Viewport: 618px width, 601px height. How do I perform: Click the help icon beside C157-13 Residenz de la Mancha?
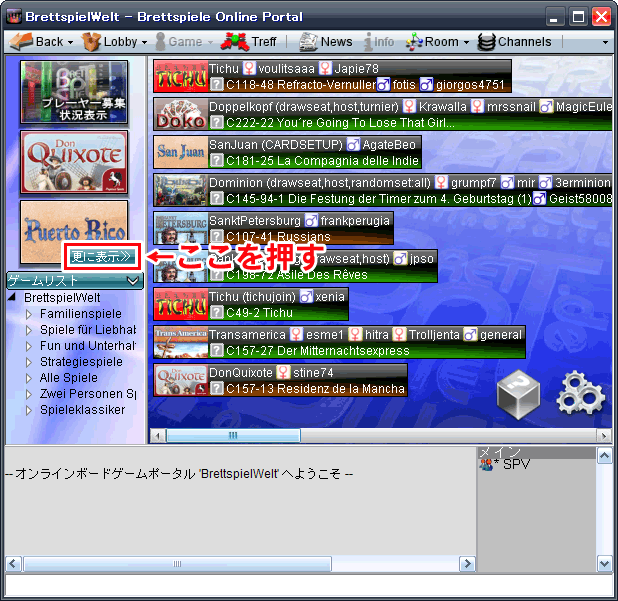(216, 389)
